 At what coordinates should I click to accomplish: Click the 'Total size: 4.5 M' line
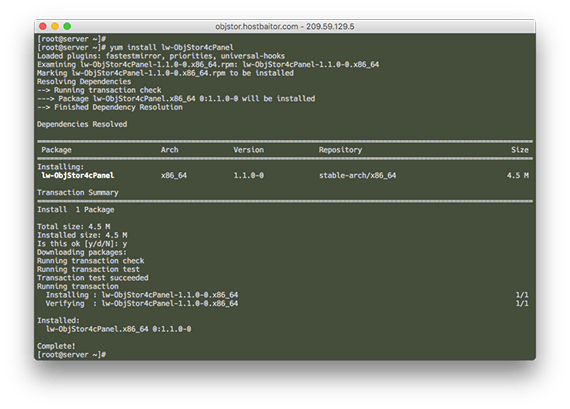coord(73,227)
